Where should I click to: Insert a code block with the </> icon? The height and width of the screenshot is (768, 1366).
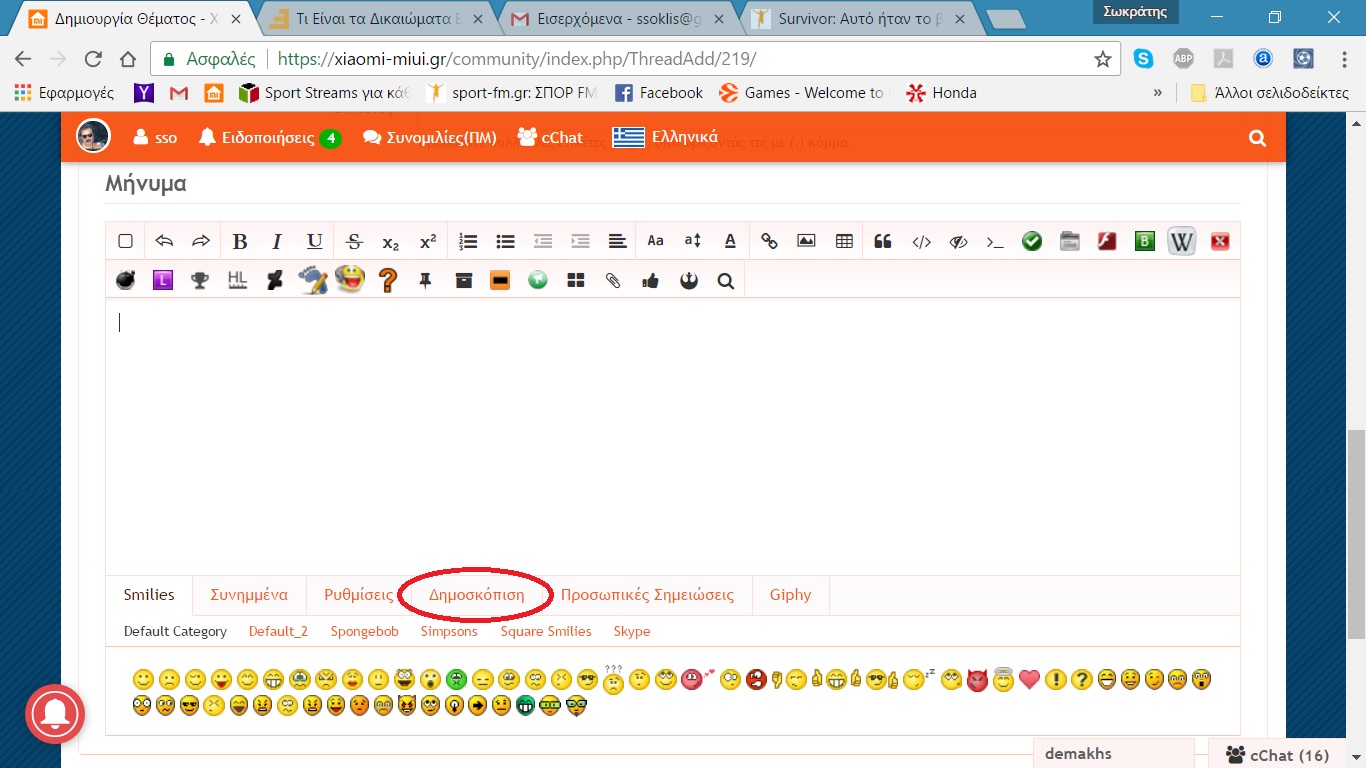[922, 241]
